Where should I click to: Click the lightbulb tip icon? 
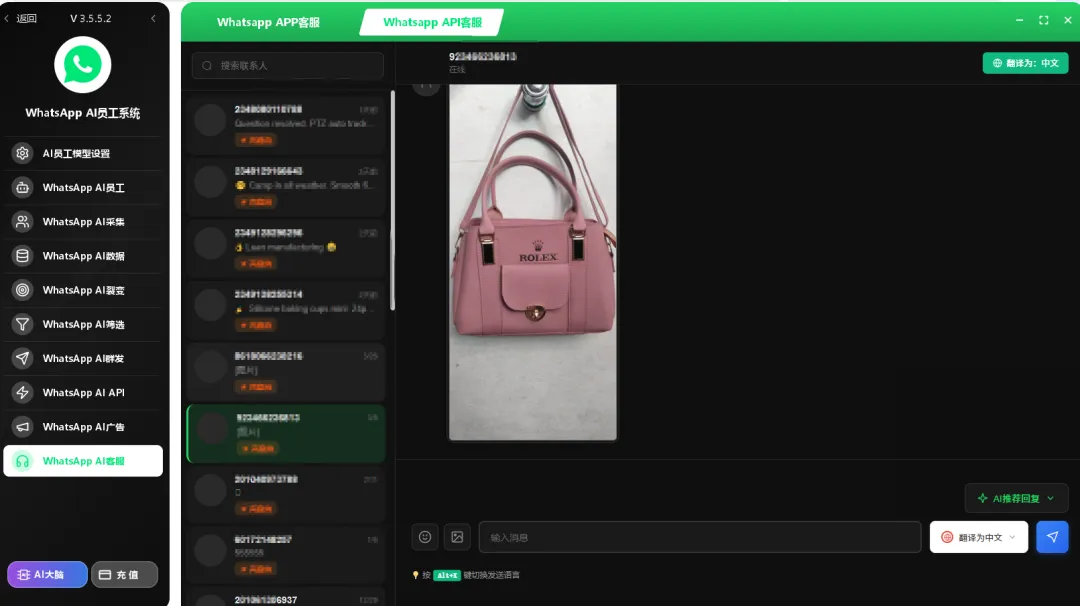click(x=415, y=575)
